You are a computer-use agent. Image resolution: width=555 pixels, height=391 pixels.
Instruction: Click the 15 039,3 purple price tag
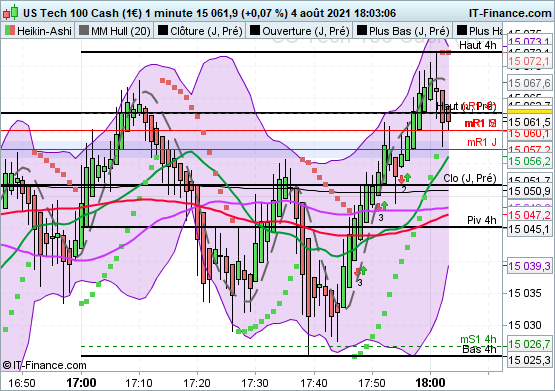530,266
